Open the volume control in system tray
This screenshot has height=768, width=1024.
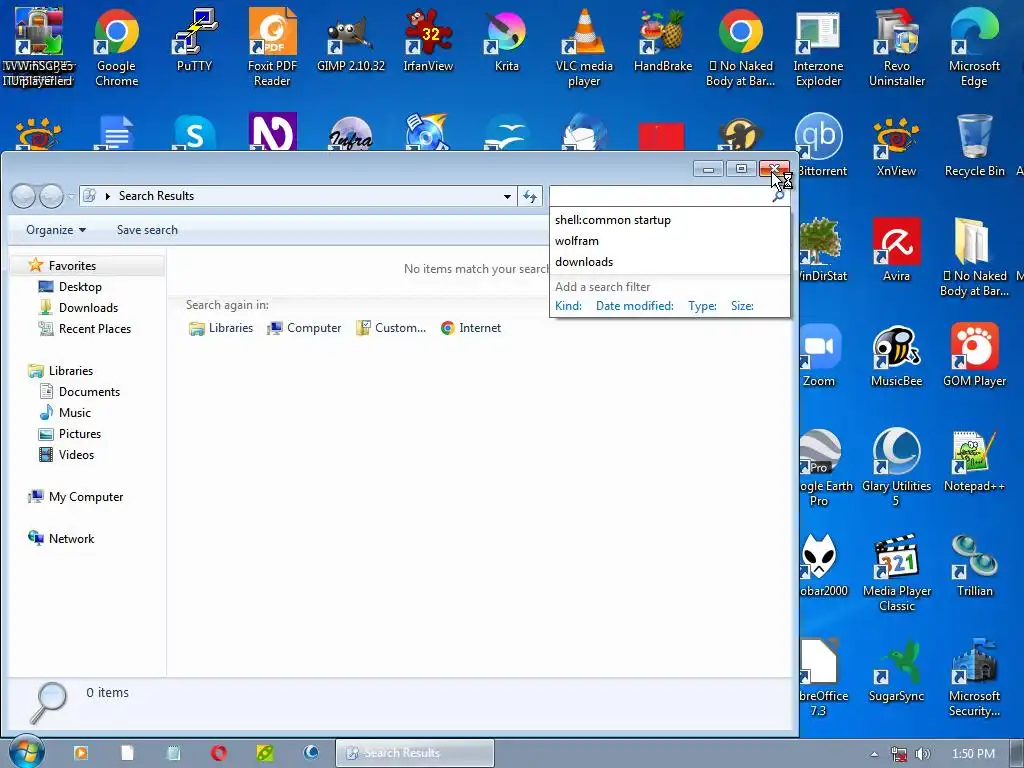(x=922, y=754)
